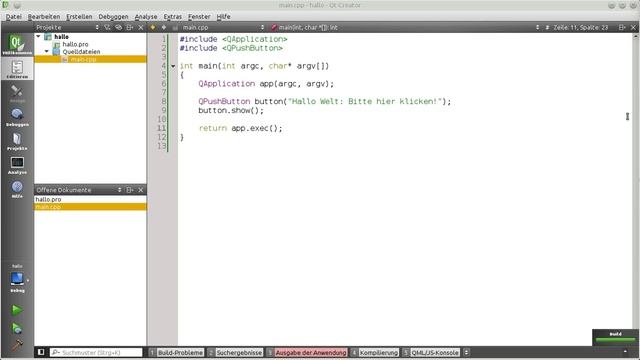Start debugging with the play-and-bug button
Image resolution: width=640 pixels, height=360 pixels.
point(17,328)
